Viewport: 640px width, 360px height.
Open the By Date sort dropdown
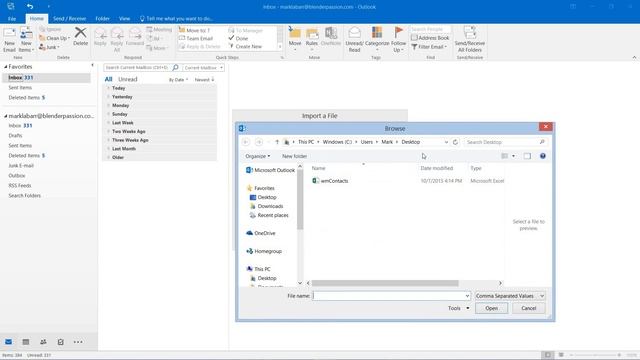tap(178, 80)
